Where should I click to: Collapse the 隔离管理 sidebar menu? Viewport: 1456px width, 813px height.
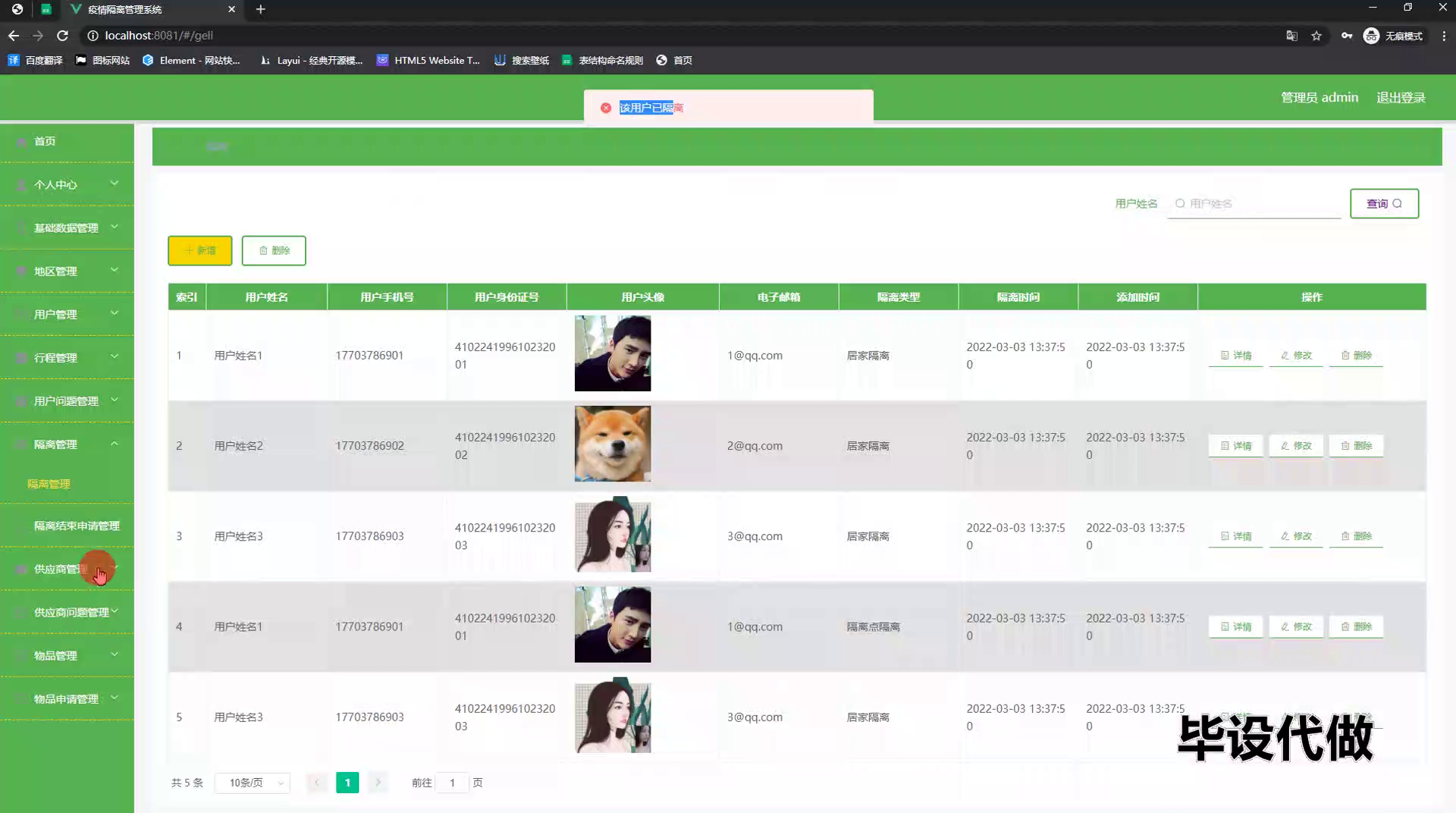pyautogui.click(x=67, y=444)
